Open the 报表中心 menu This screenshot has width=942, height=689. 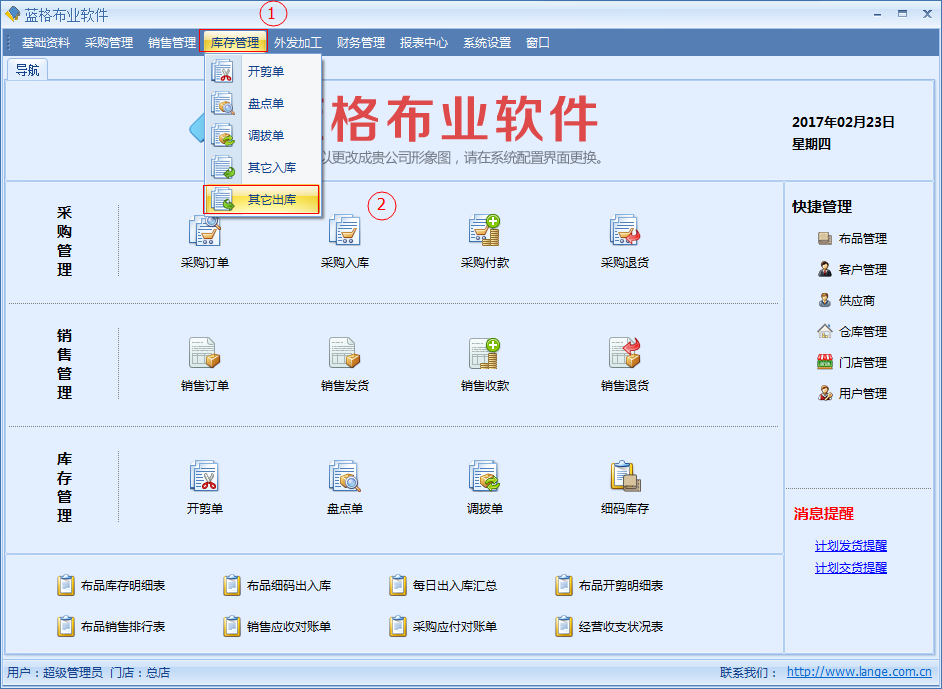pyautogui.click(x=424, y=43)
